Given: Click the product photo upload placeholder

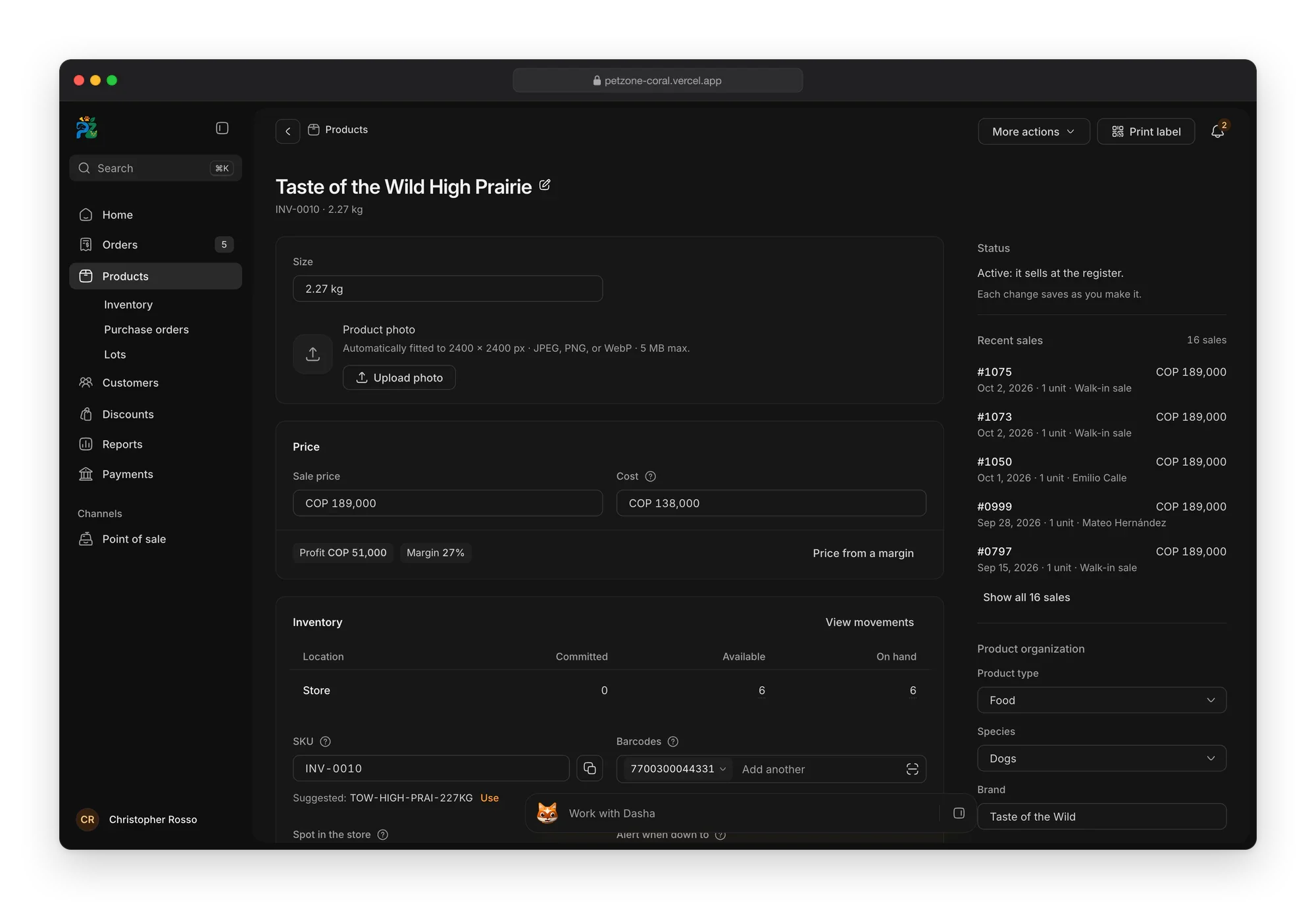Looking at the screenshot, I should [313, 354].
